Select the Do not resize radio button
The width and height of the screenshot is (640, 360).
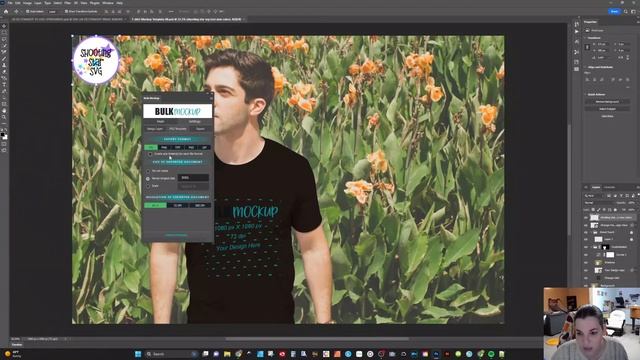[x=148, y=171]
